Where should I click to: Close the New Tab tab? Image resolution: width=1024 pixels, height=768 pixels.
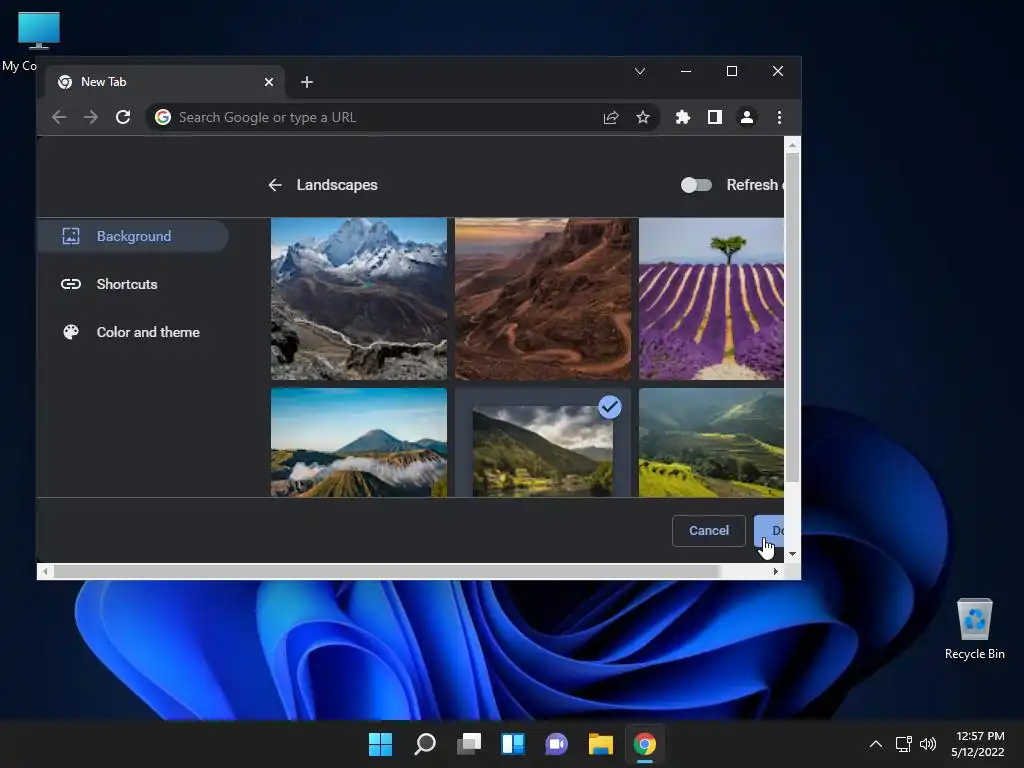click(x=268, y=82)
